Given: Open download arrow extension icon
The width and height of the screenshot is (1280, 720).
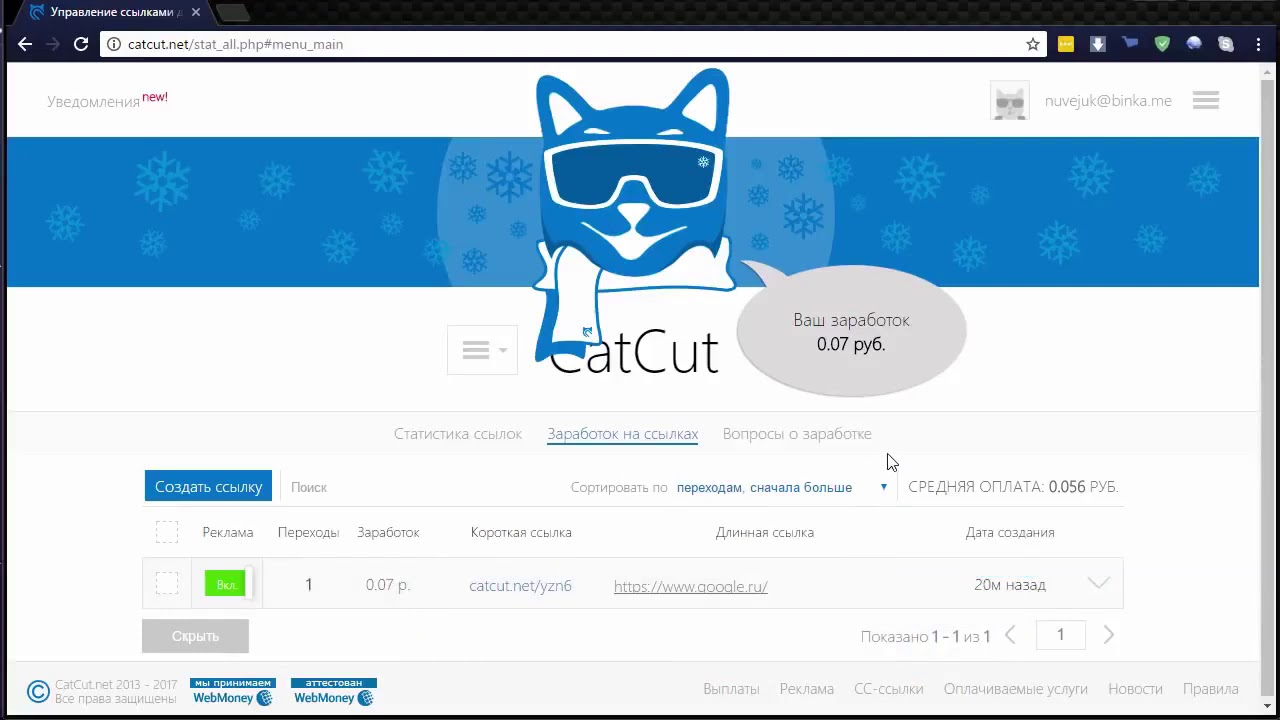Looking at the screenshot, I should (1098, 44).
